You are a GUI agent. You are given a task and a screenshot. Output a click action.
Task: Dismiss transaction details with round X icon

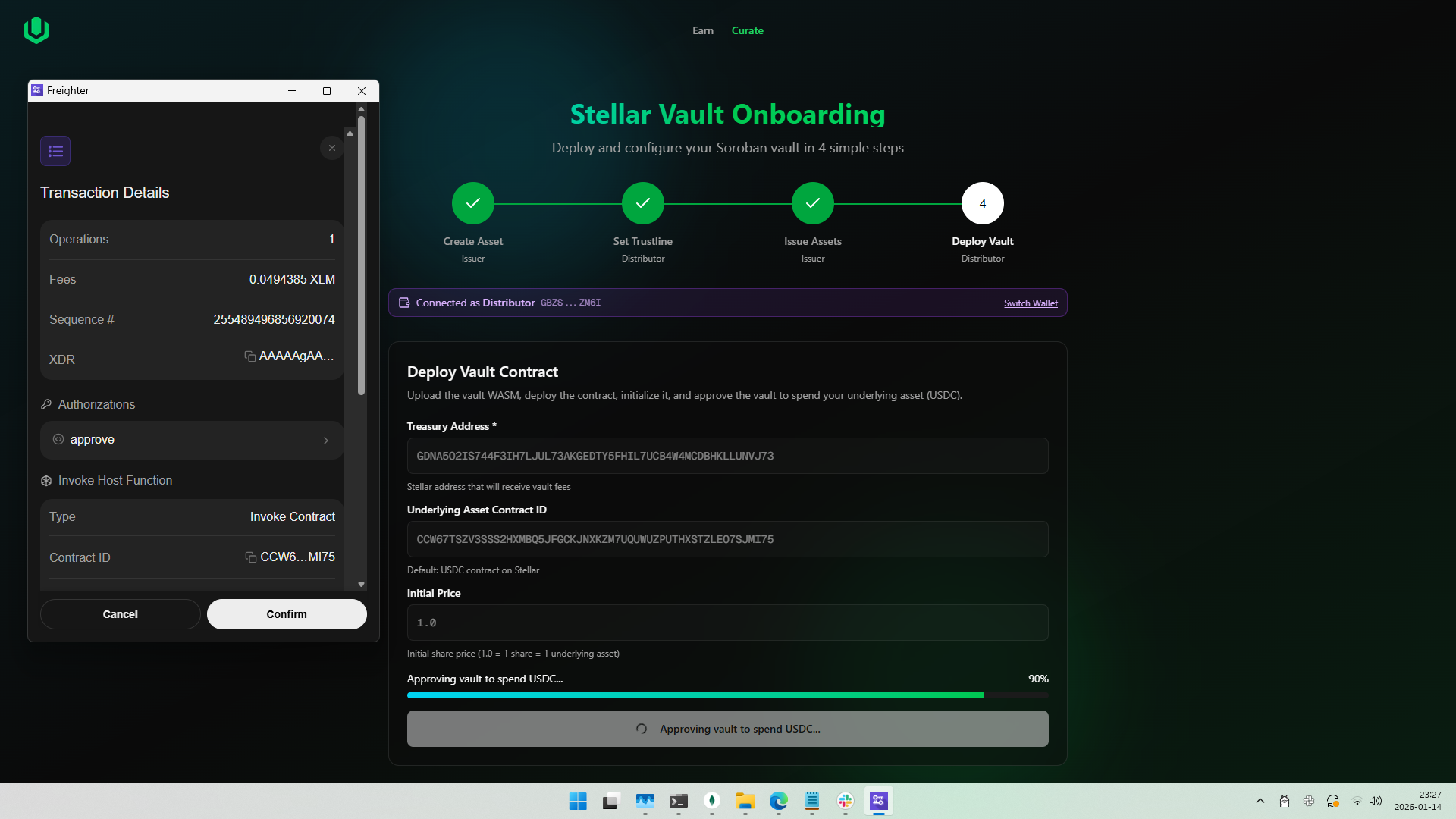pyautogui.click(x=331, y=148)
